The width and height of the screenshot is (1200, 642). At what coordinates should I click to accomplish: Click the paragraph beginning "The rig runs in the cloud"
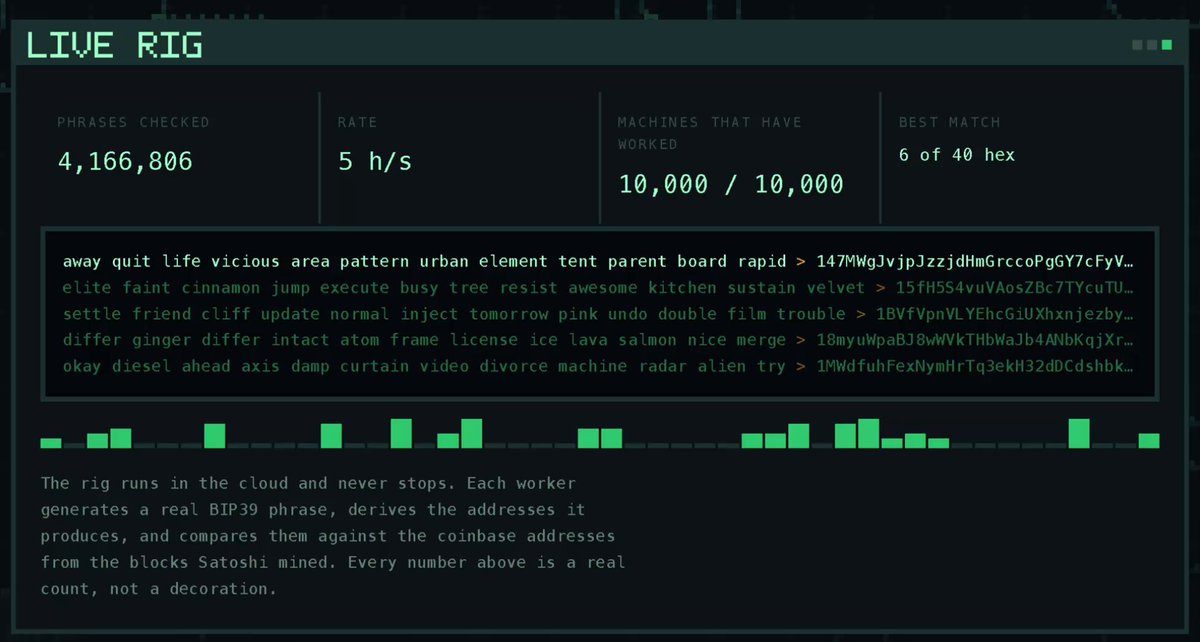pyautogui.click(x=333, y=536)
